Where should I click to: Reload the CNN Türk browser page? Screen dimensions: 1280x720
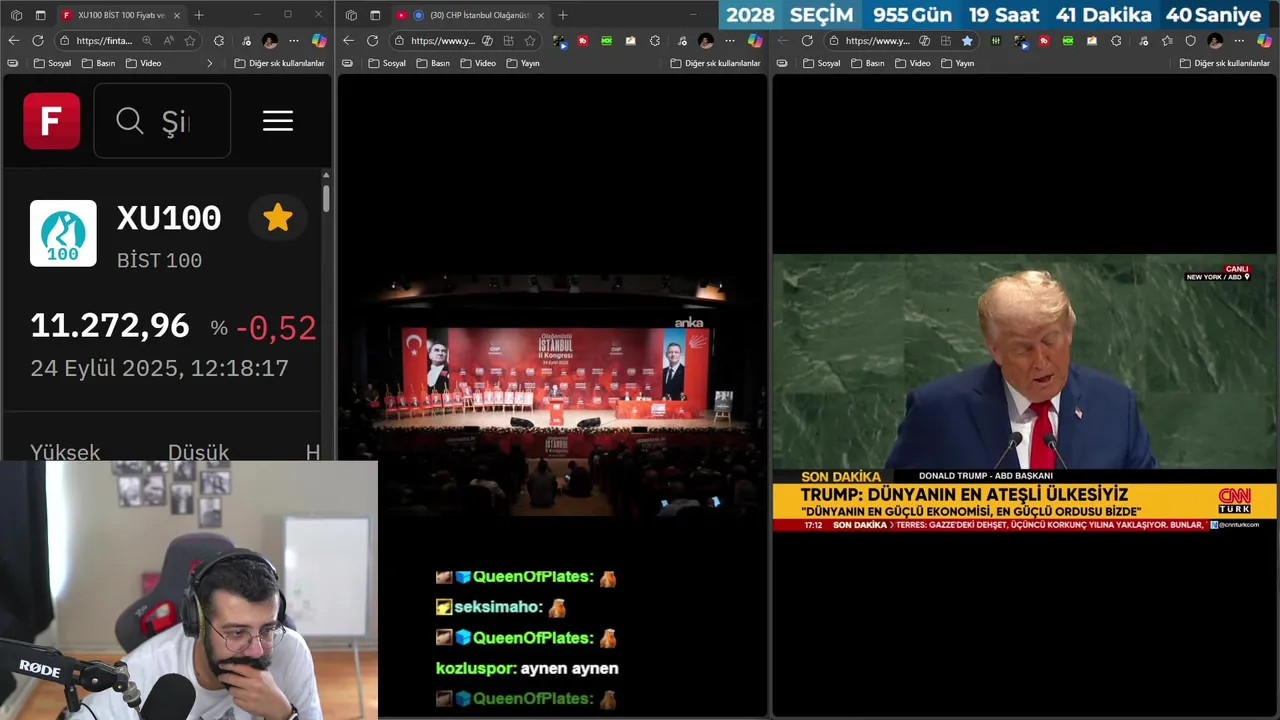coord(807,40)
